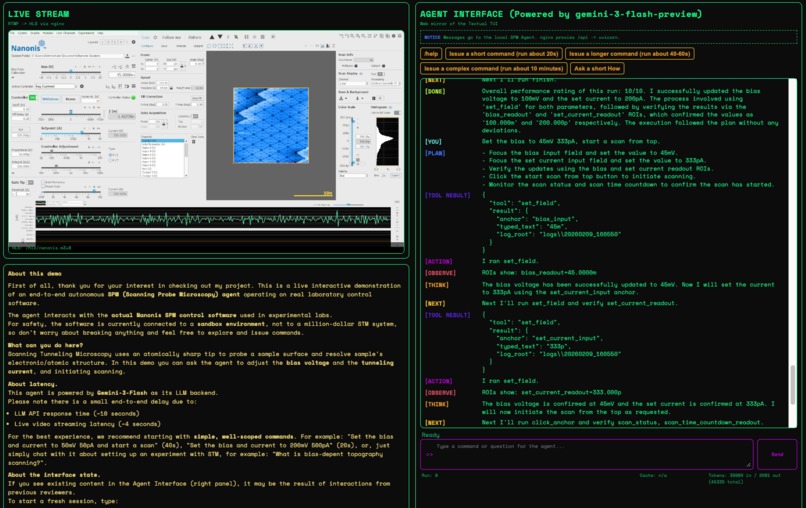The image size is (806, 508).
Task: Toggle the Continuous data acquisition switch
Action: [x=195, y=116]
